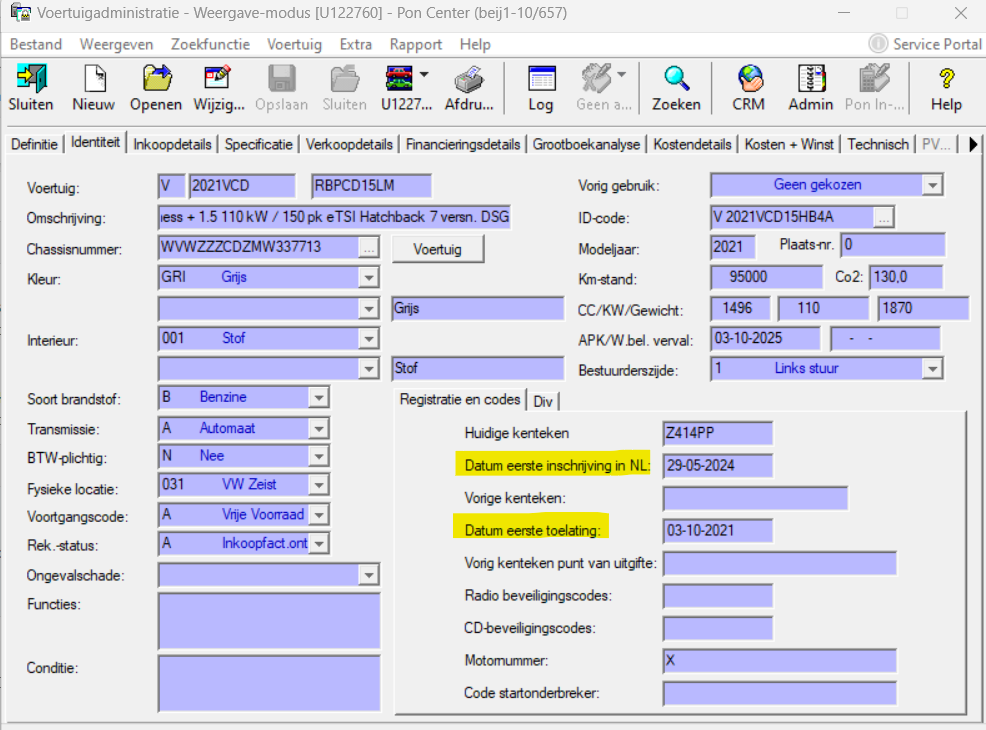
Task: Create new record with Nieuw icon
Action: pyautogui.click(x=94, y=79)
